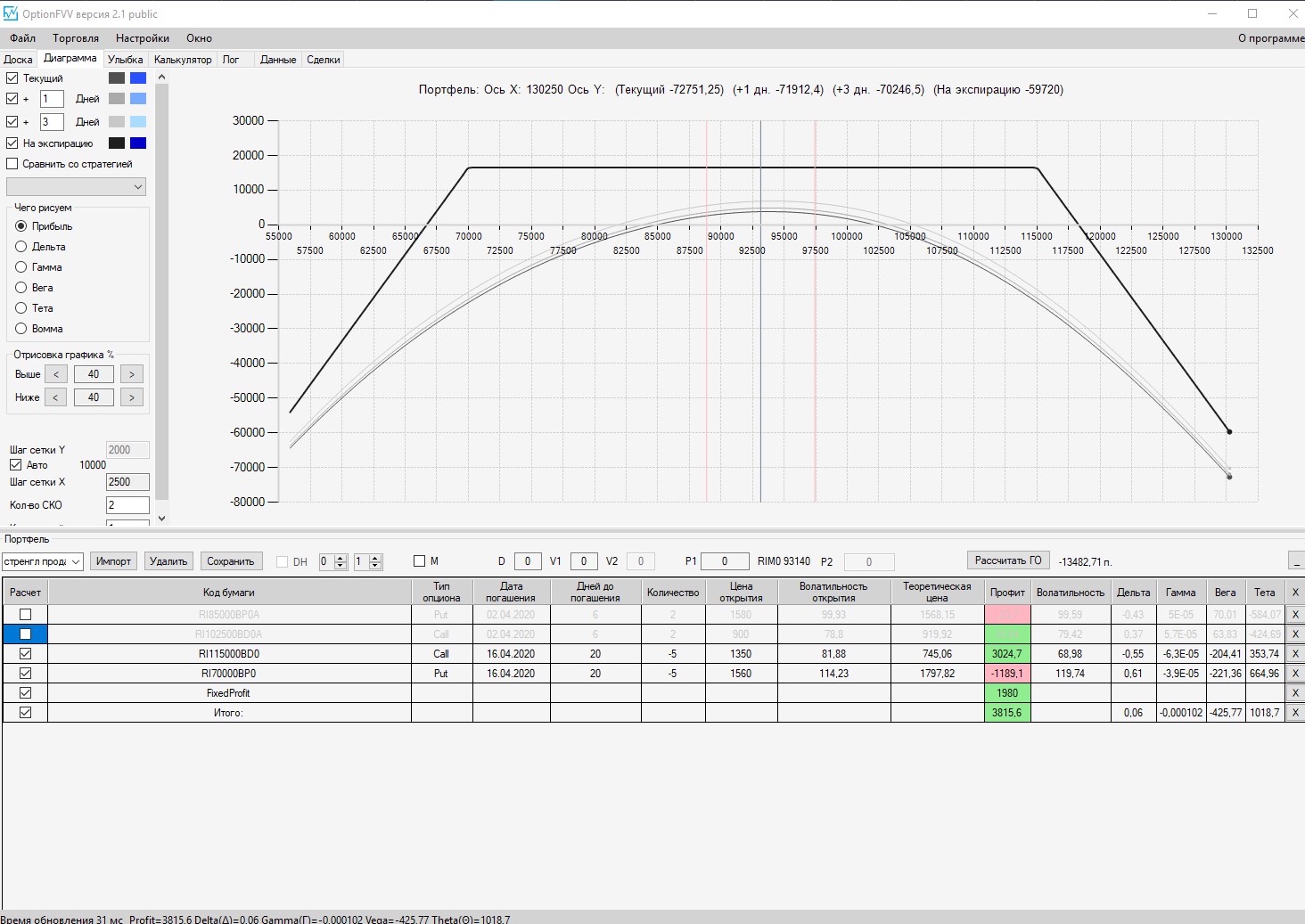Click the Сохранить button

[231, 561]
